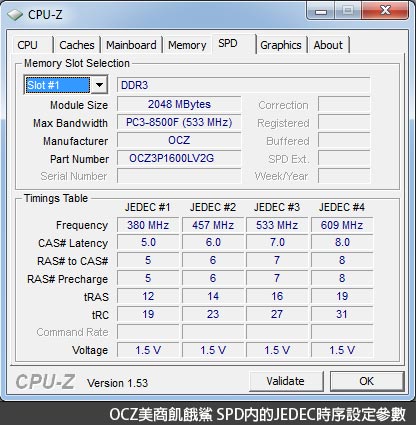Image resolution: width=416 pixels, height=425 pixels.
Task: Click the Manufacturer OCZ field
Action: [x=179, y=140]
